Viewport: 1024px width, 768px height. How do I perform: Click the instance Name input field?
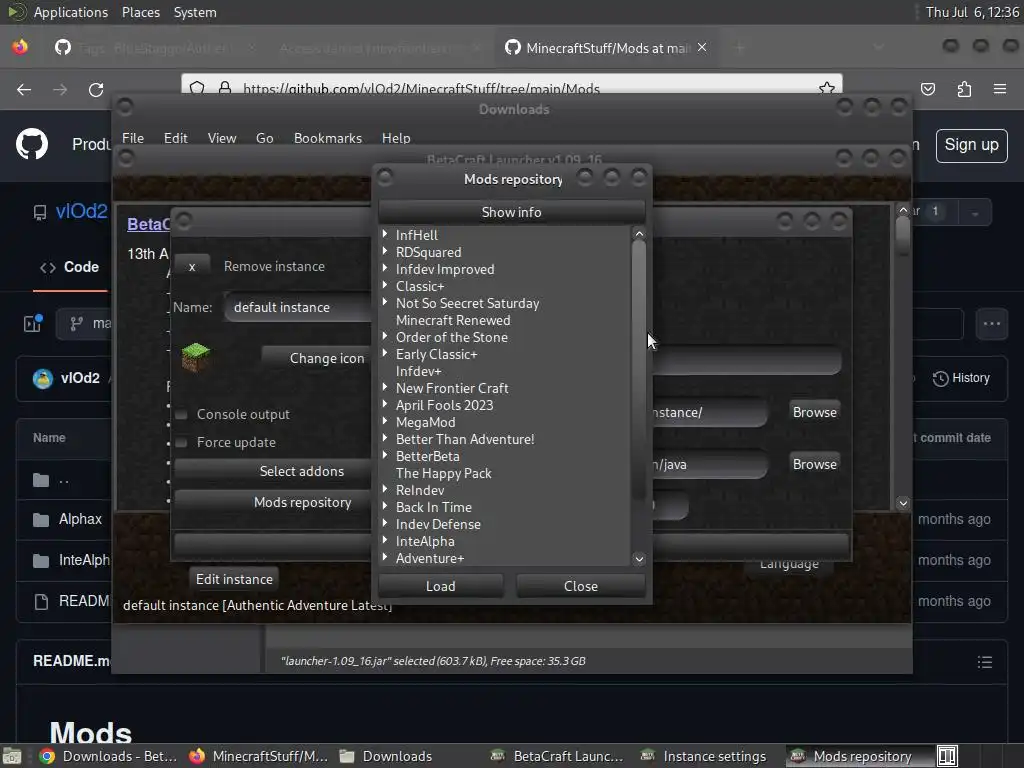click(x=298, y=307)
